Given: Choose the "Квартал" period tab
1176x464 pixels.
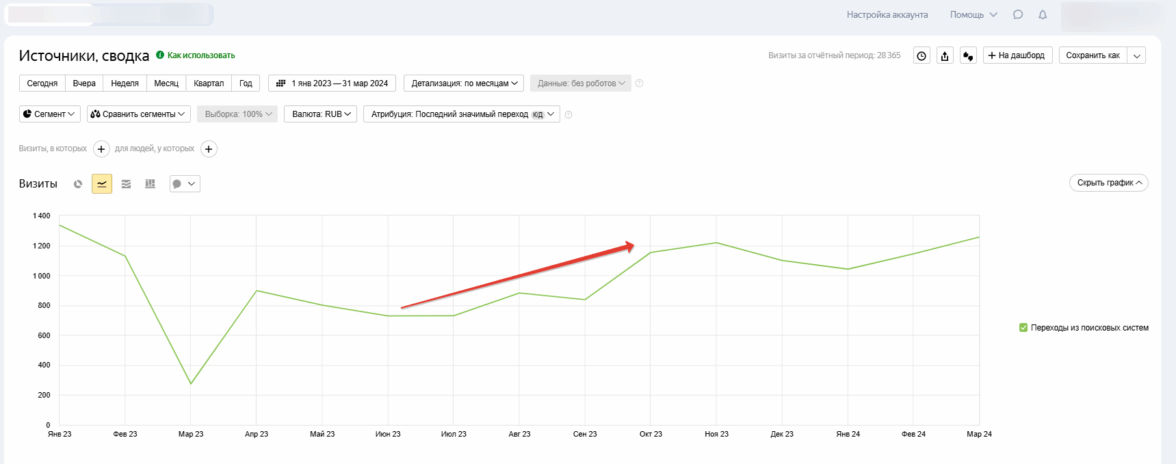Looking at the screenshot, I should pyautogui.click(x=208, y=83).
